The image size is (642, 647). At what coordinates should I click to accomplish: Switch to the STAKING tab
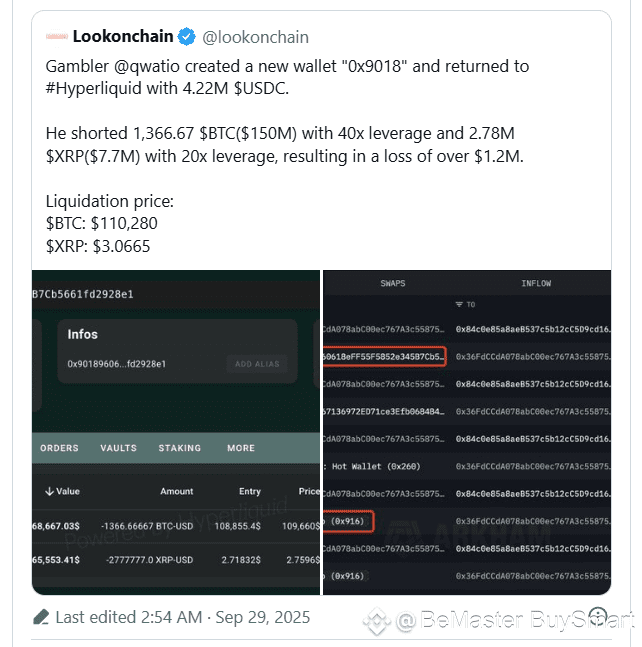click(179, 448)
